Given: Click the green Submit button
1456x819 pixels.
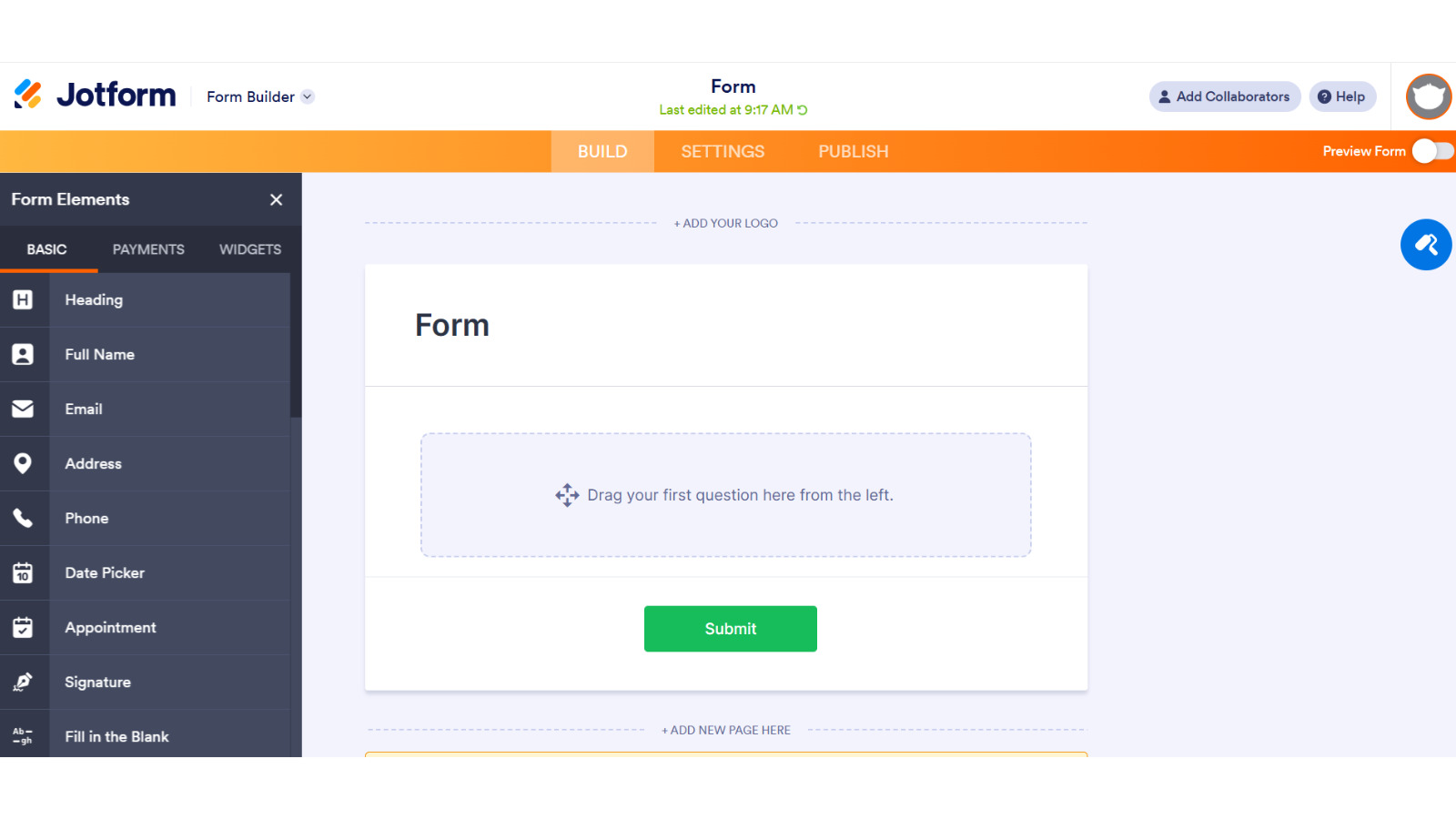Looking at the screenshot, I should pyautogui.click(x=731, y=629).
